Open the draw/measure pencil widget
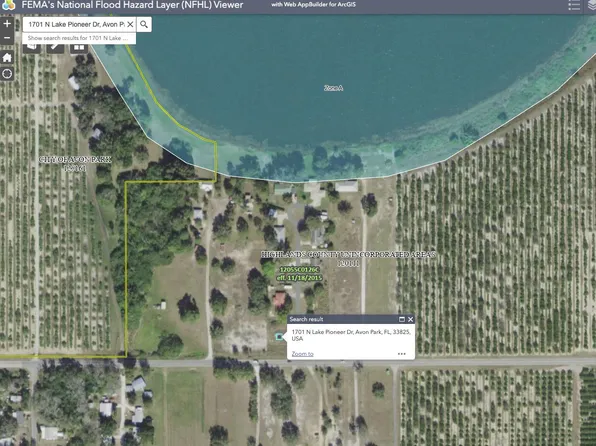The width and height of the screenshot is (596, 446). click(55, 48)
